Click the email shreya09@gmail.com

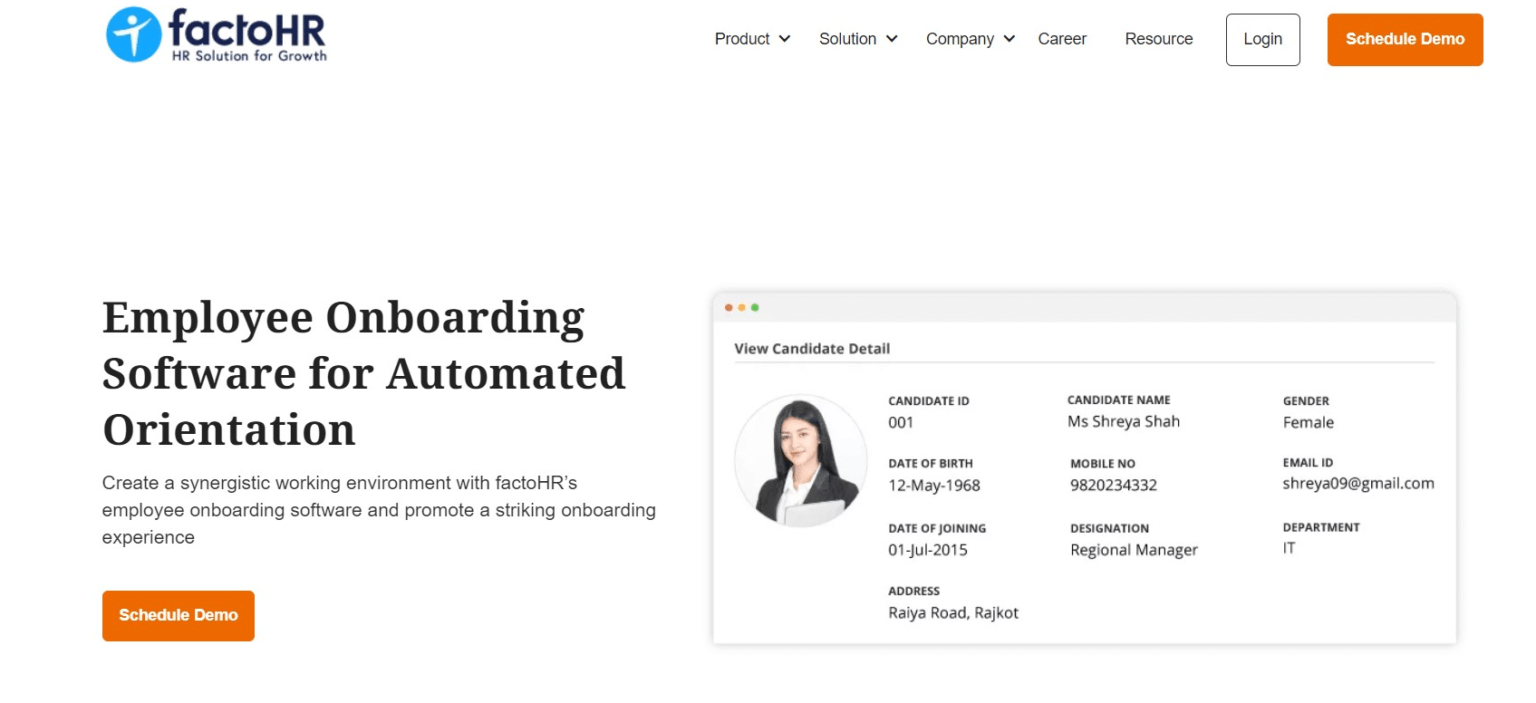point(1359,483)
